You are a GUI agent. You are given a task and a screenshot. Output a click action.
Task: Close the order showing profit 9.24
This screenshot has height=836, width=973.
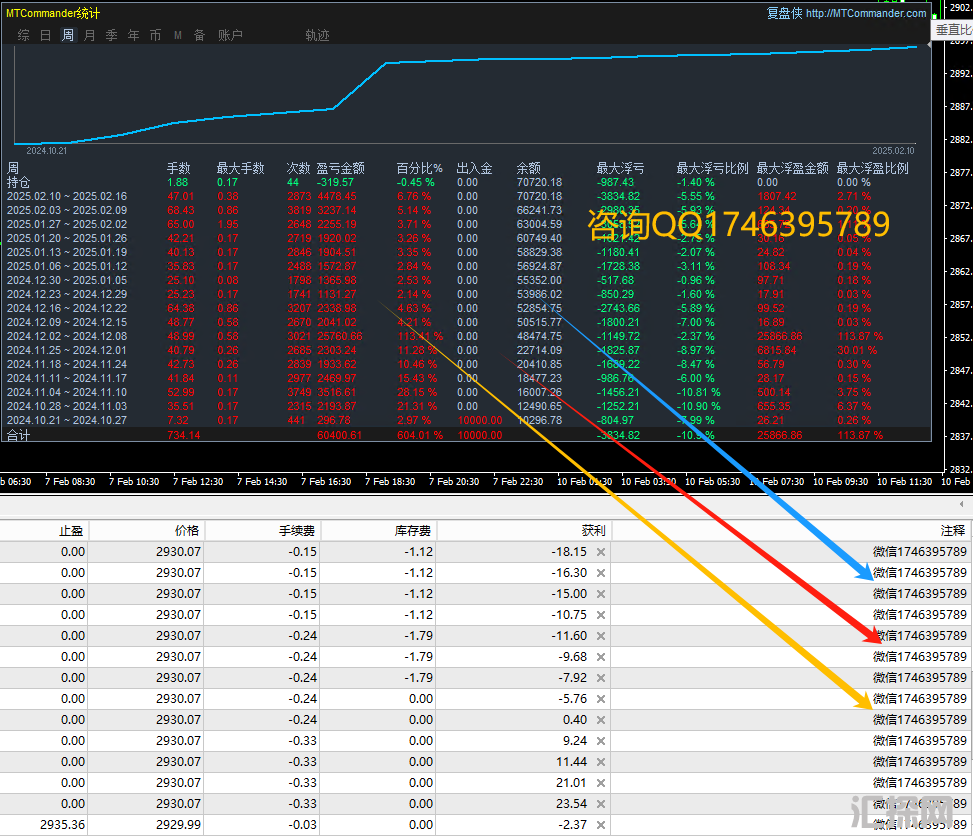coord(601,741)
